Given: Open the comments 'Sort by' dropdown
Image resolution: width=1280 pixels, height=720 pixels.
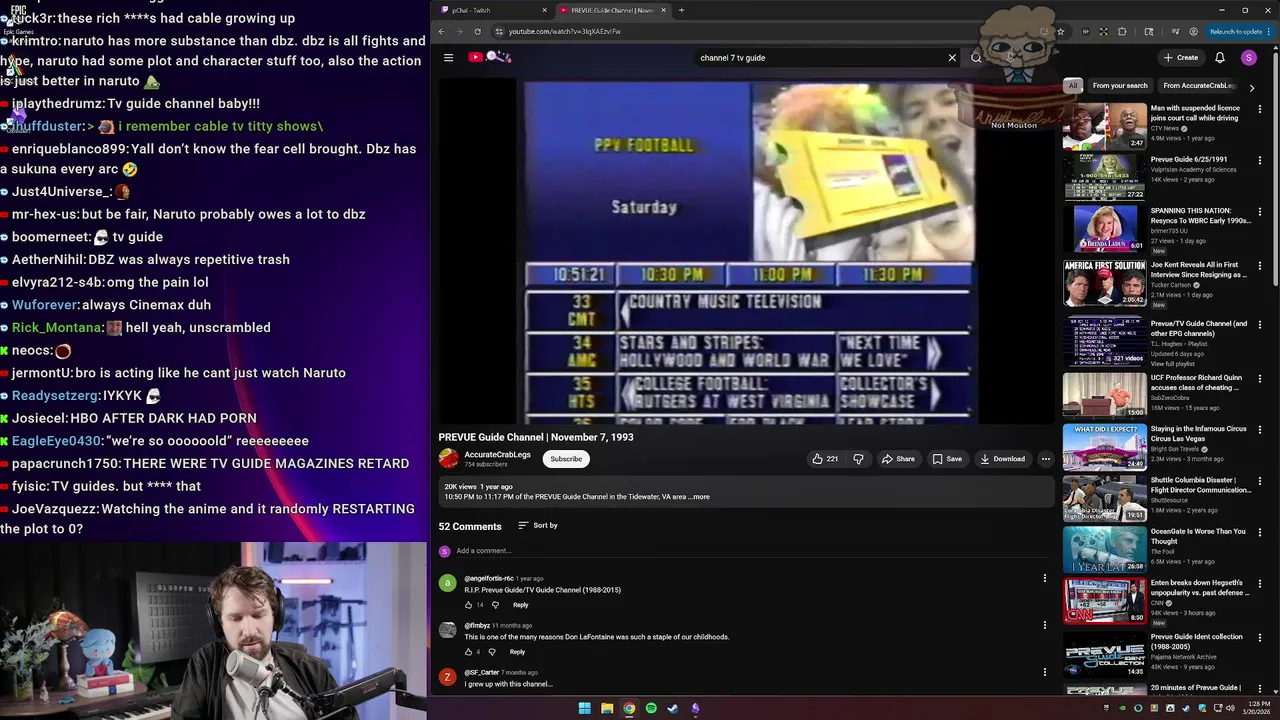Looking at the screenshot, I should pos(538,526).
